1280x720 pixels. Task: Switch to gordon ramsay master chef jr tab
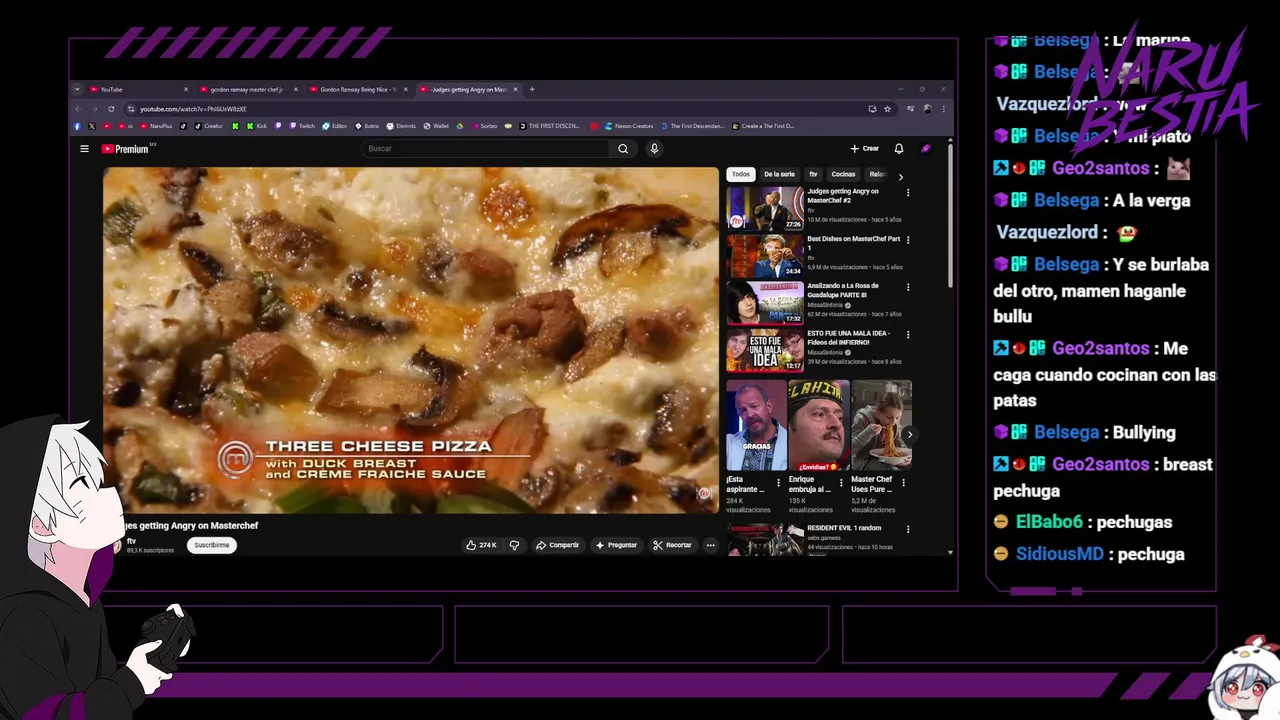point(248,89)
